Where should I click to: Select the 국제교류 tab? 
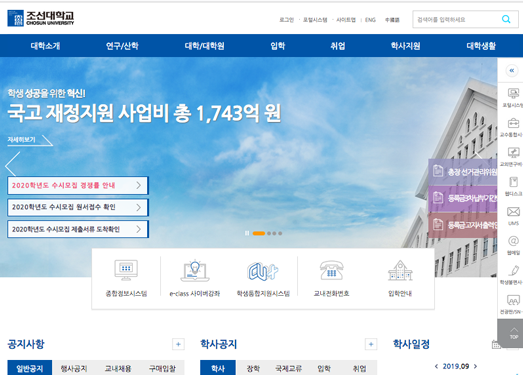tap(289, 368)
